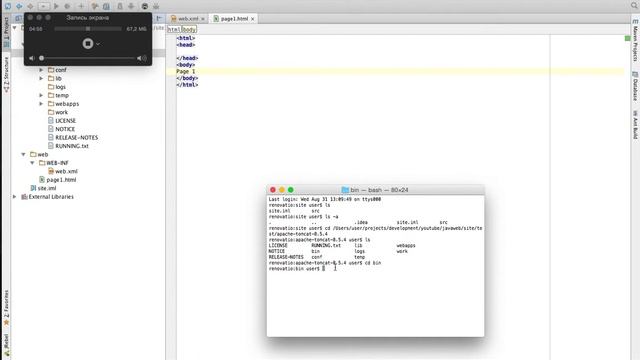Expand the conf folder
Viewport: 640px width, 360px height.
[41, 70]
